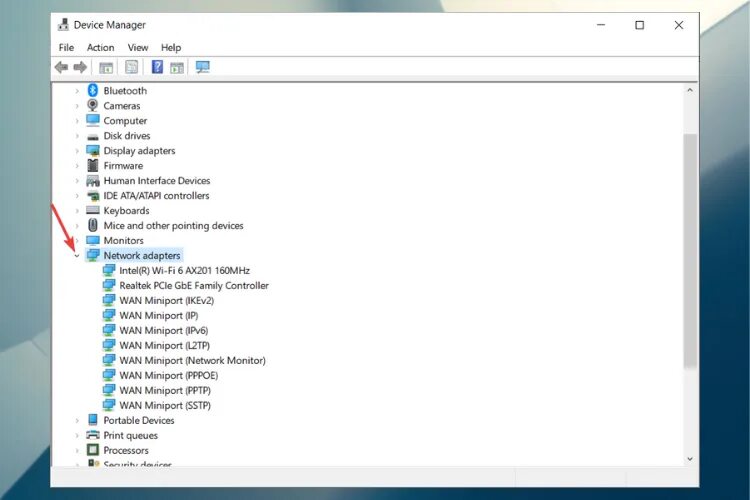Select WAN Miniport (IKEv2)
Image resolution: width=750 pixels, height=500 pixels.
click(166, 300)
